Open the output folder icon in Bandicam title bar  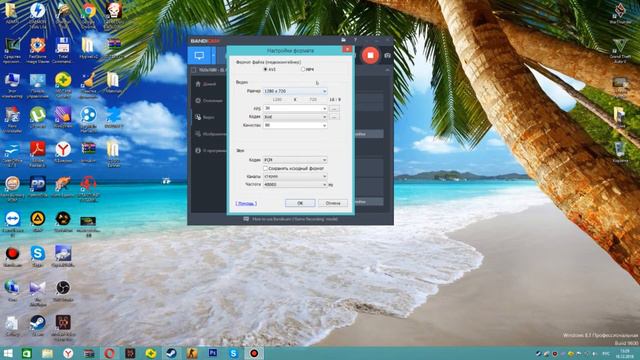(x=344, y=40)
